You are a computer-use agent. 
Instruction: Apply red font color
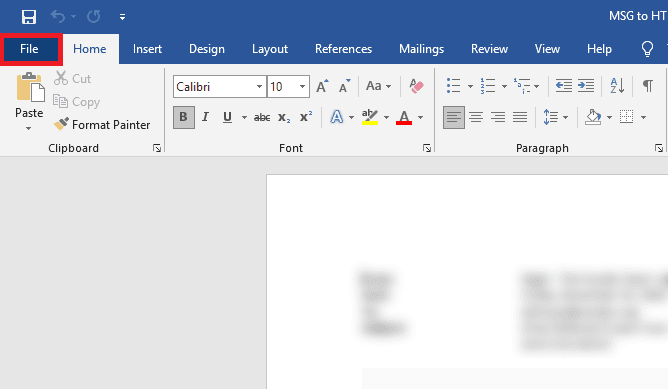coord(404,117)
